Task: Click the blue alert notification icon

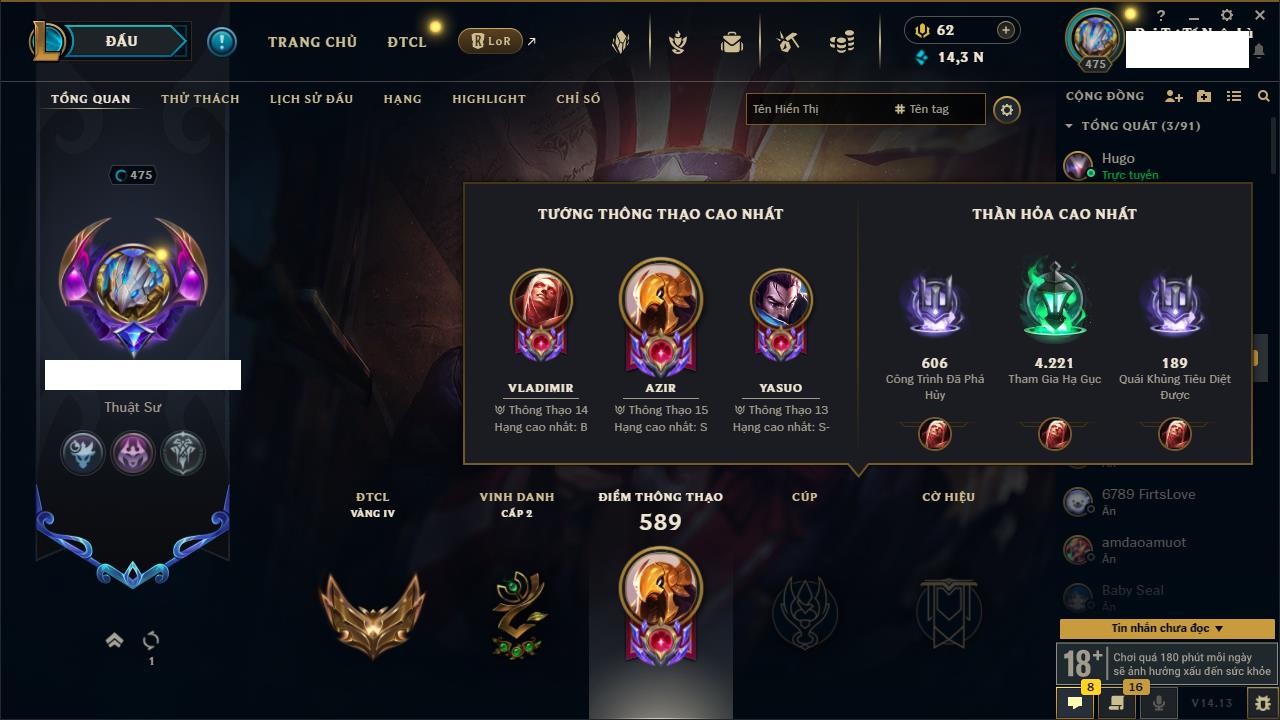Action: pos(222,41)
